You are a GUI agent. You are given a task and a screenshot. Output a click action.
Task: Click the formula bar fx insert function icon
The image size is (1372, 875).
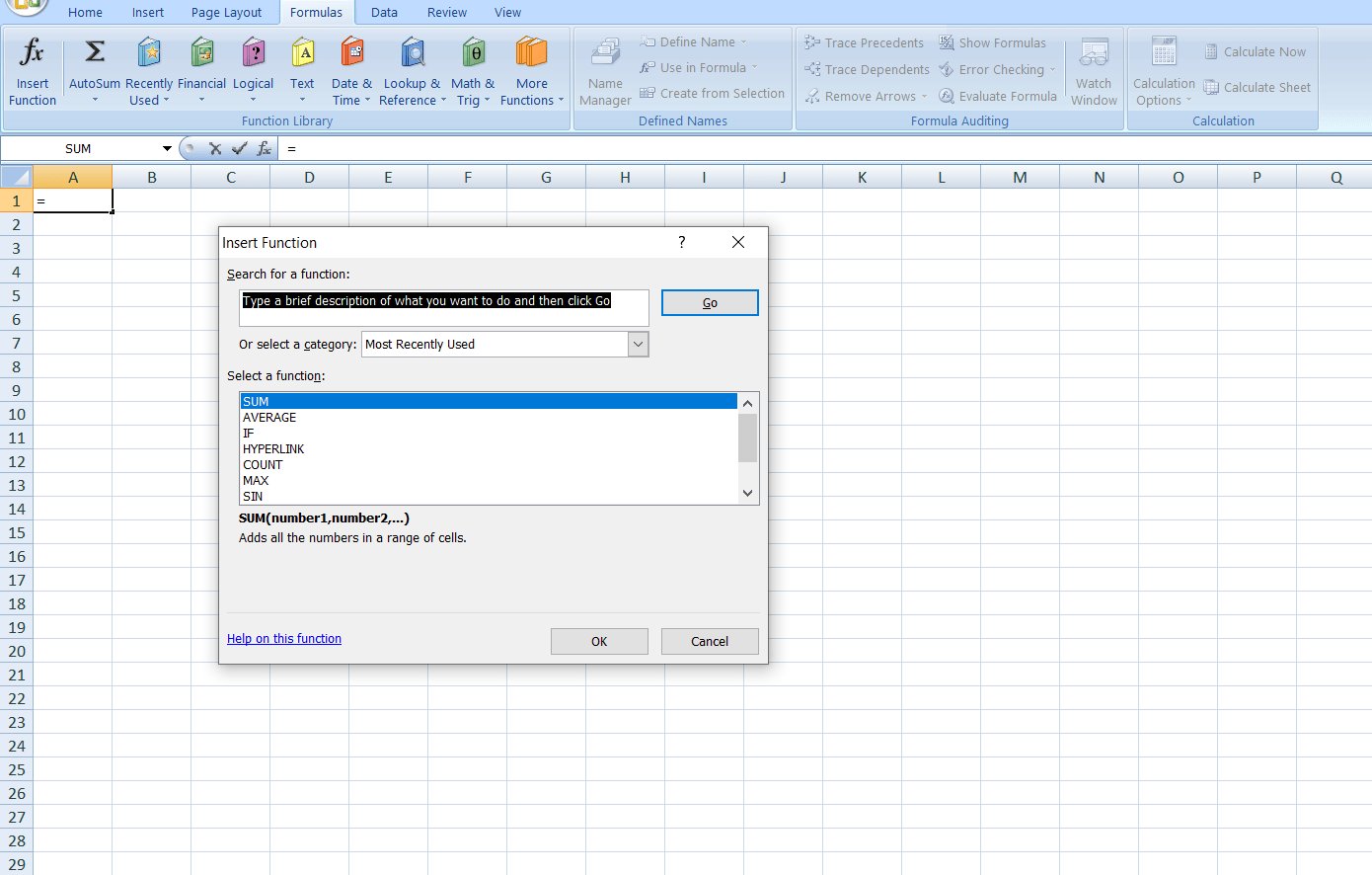click(x=264, y=148)
